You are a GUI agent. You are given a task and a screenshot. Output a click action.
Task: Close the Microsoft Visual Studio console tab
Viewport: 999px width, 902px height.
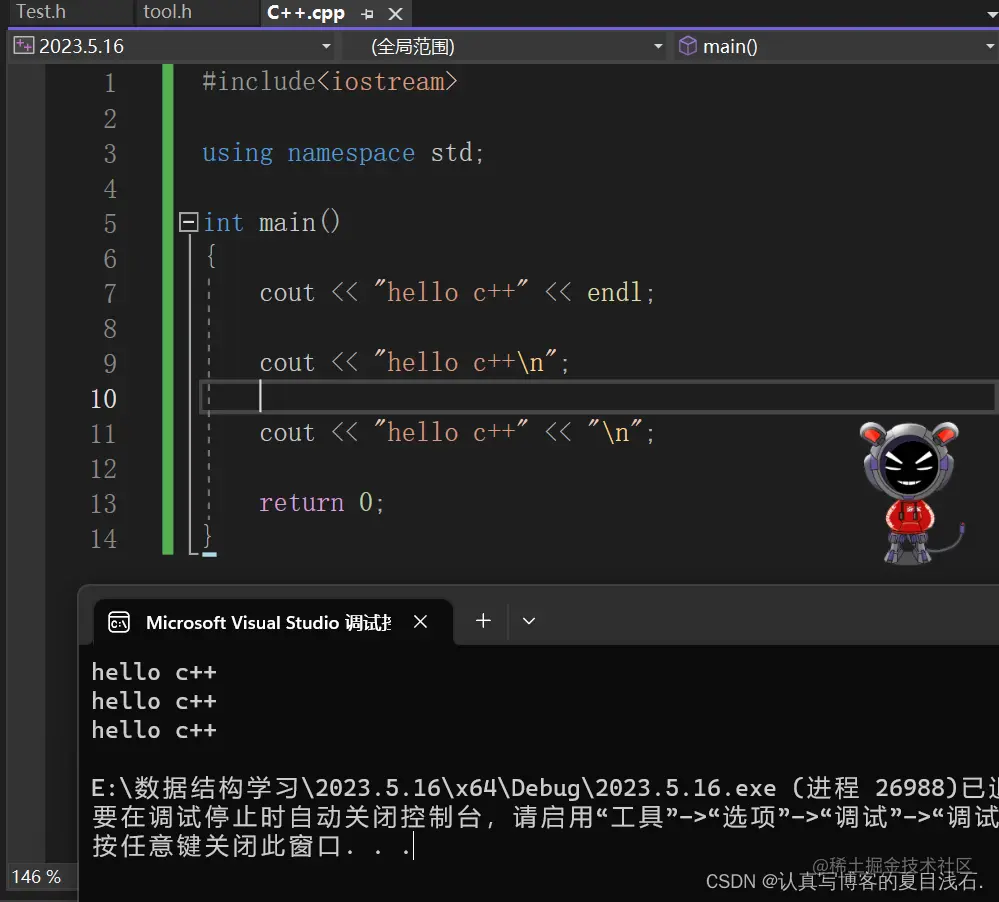(x=420, y=622)
